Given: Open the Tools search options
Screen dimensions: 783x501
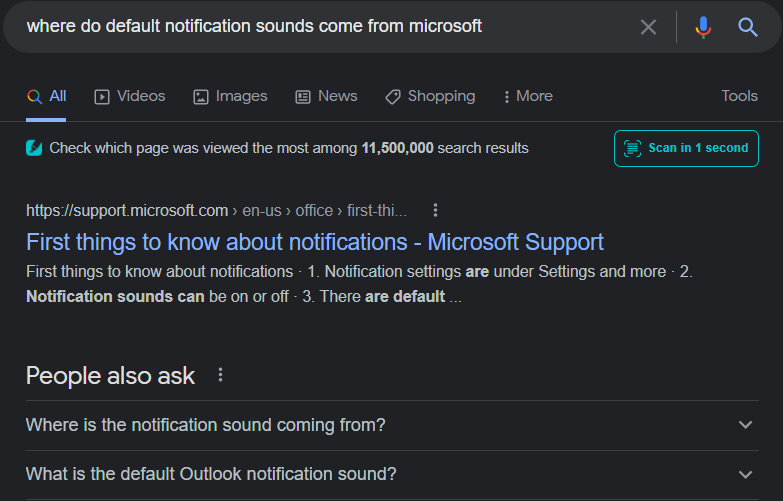Looking at the screenshot, I should 739,96.
